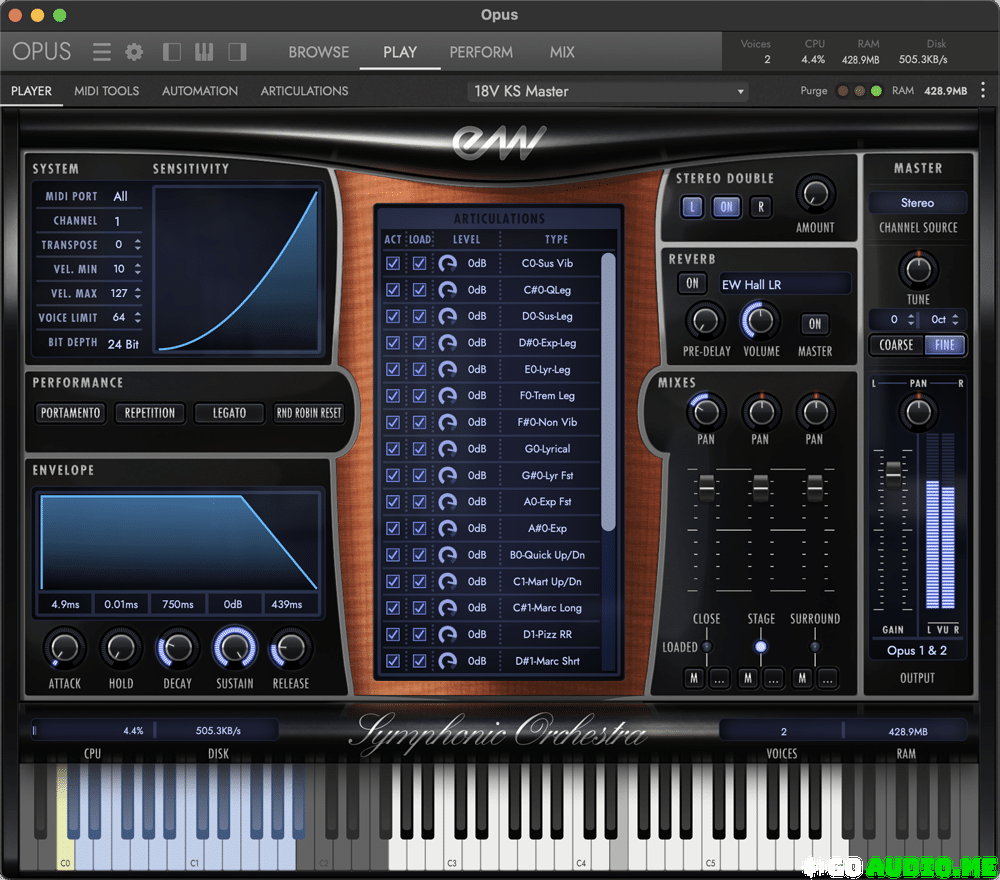Screen dimensions: 1000x880
Task: Open the EW Hall LR reverb preset list
Action: tap(784, 284)
